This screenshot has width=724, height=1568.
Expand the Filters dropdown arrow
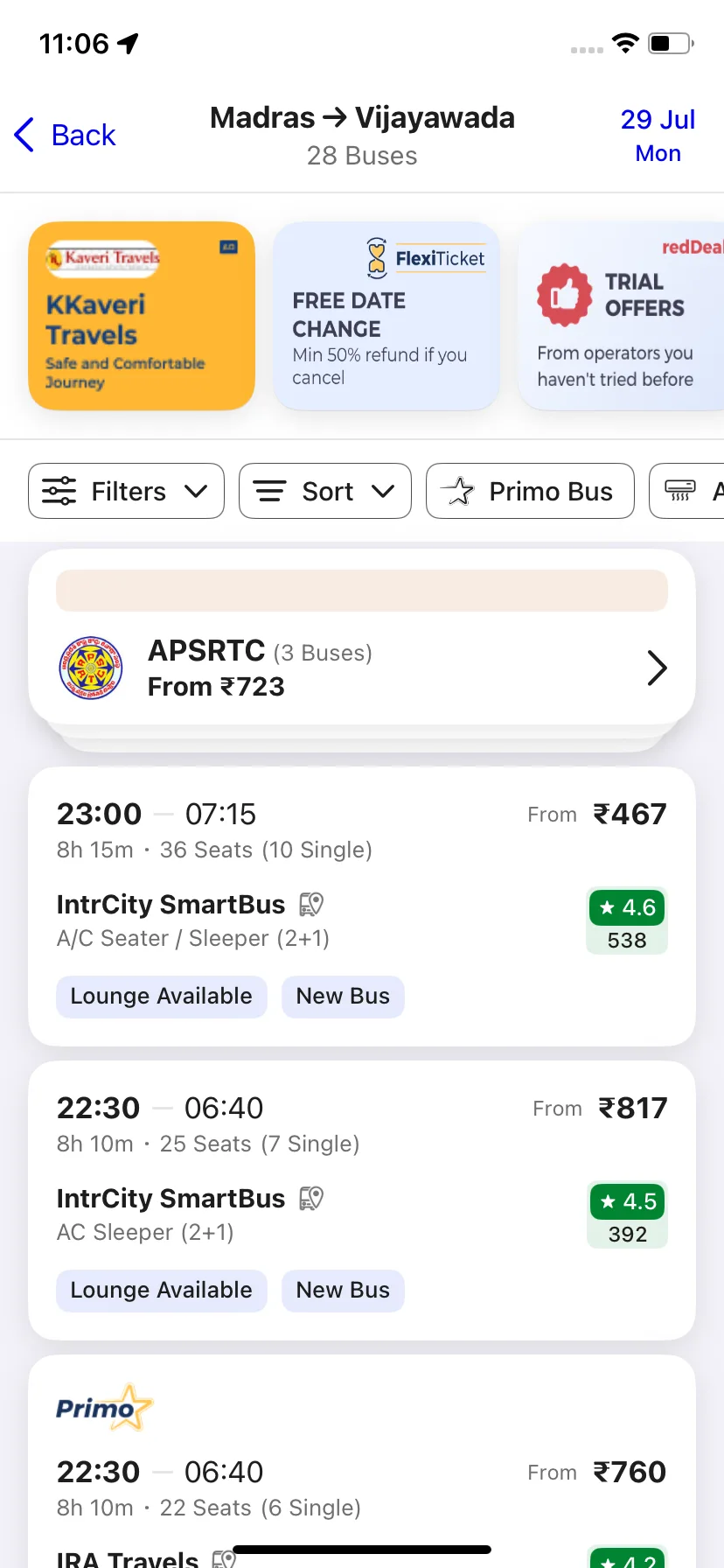pyautogui.click(x=197, y=491)
